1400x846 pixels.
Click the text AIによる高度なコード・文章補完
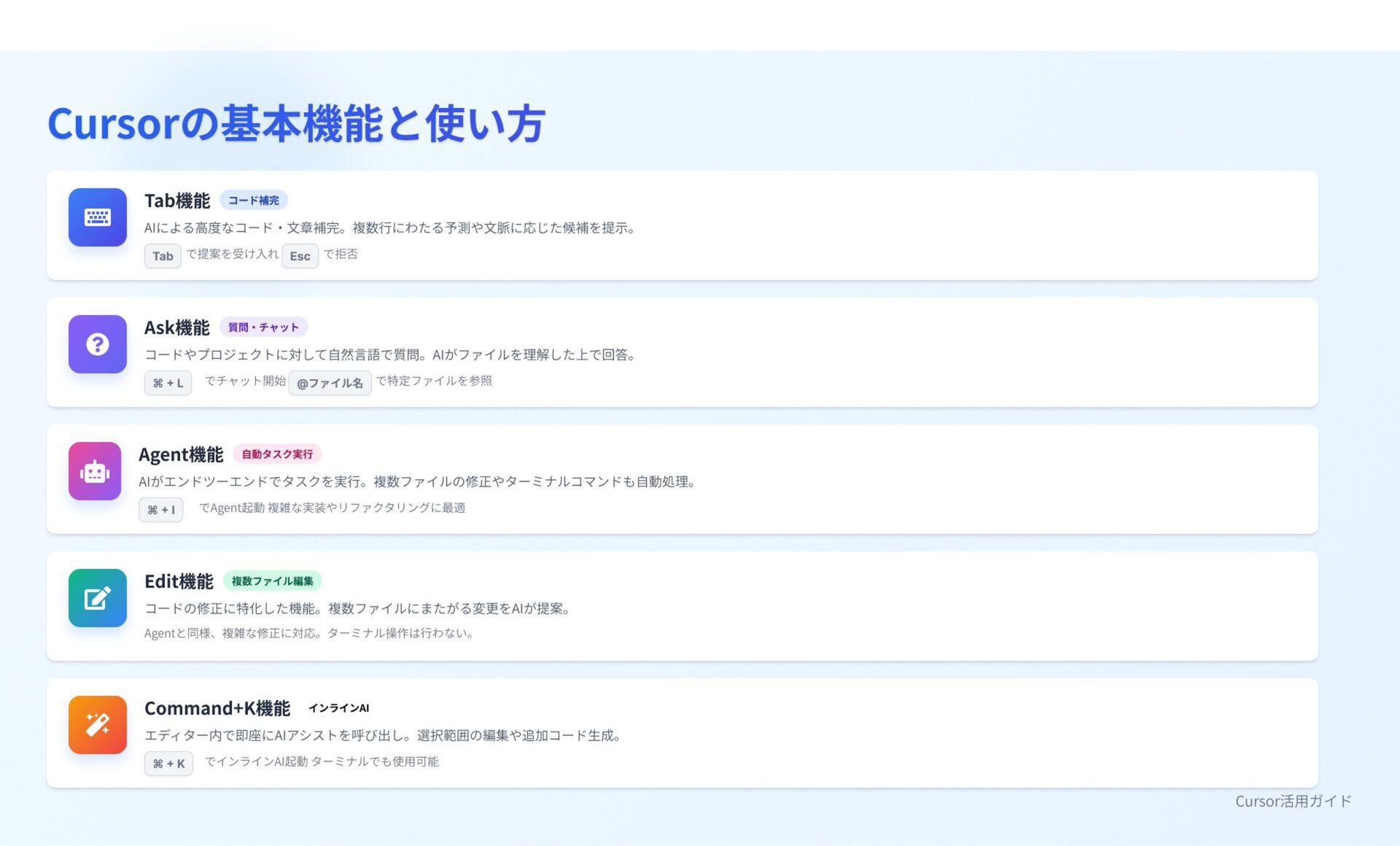[x=244, y=228]
